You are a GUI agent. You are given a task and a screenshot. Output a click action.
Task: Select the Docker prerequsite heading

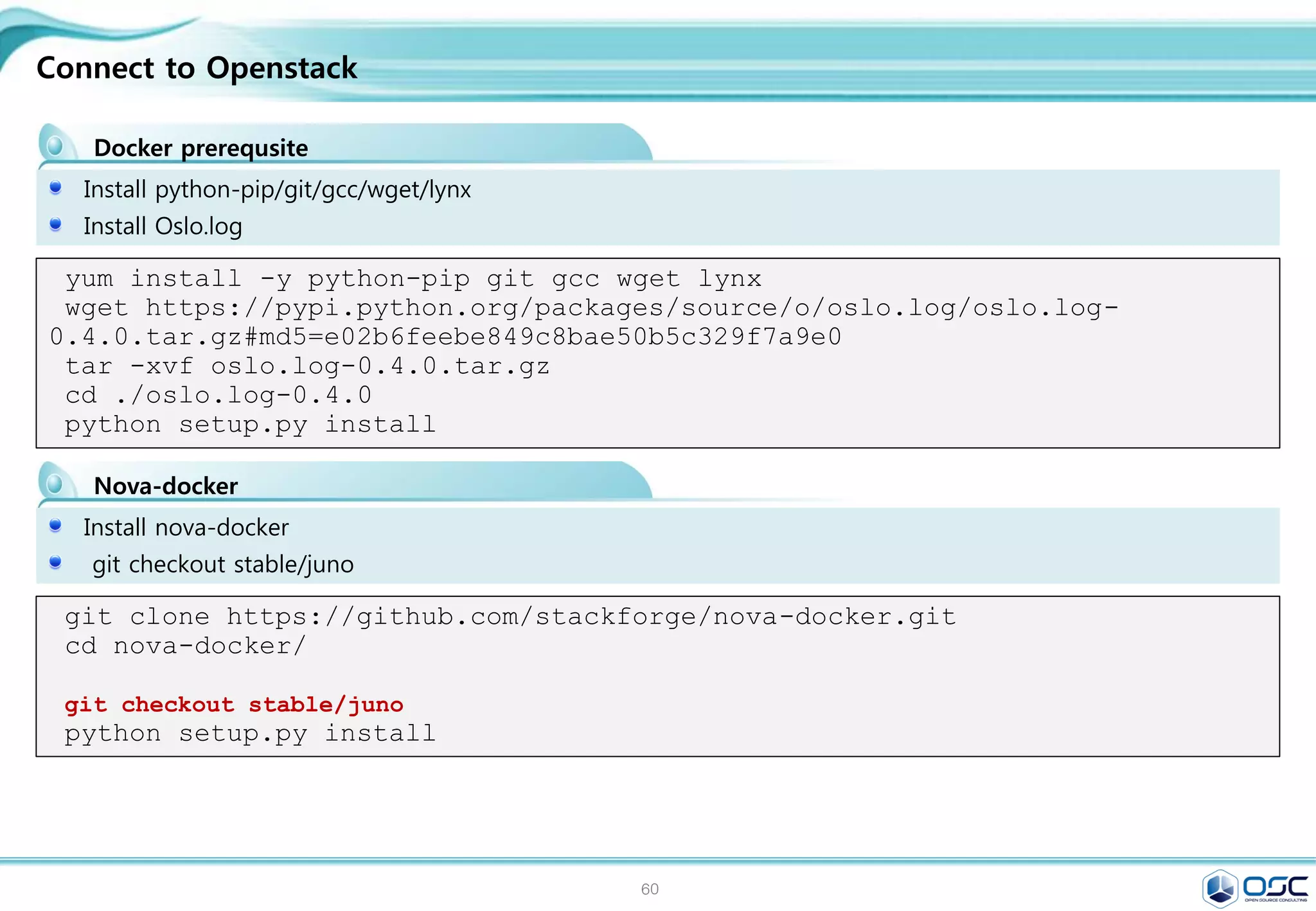coord(200,148)
